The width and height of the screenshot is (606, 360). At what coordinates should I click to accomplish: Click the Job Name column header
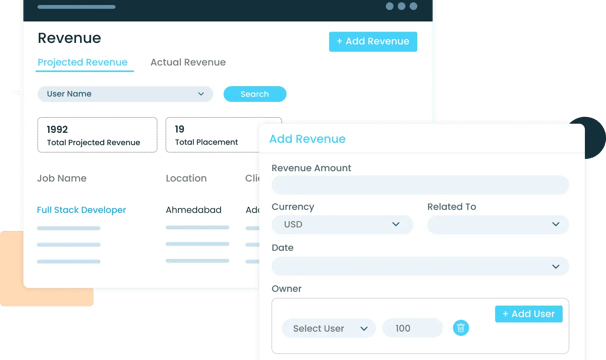click(x=62, y=178)
